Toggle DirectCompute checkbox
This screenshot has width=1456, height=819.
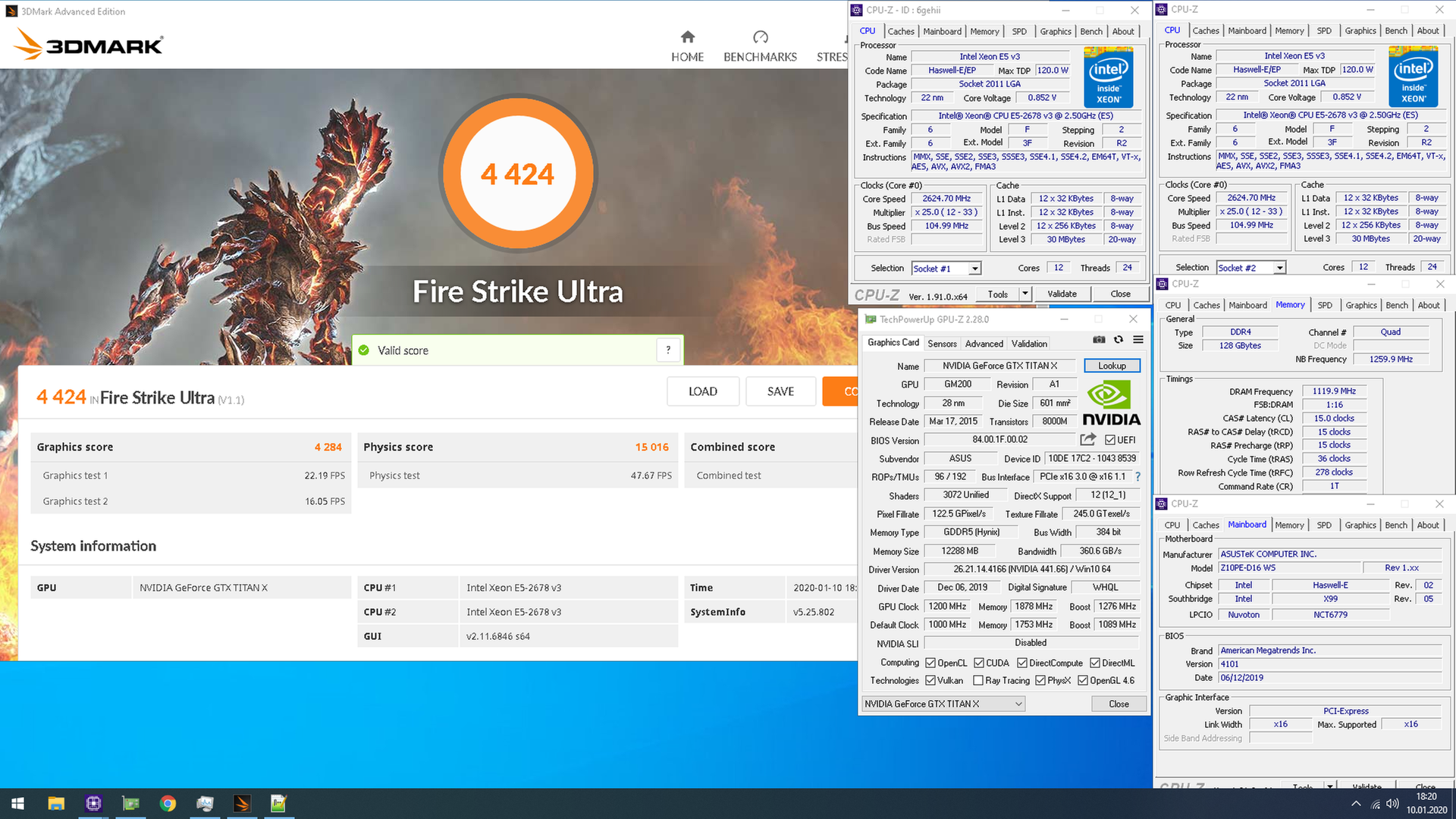tap(1022, 663)
